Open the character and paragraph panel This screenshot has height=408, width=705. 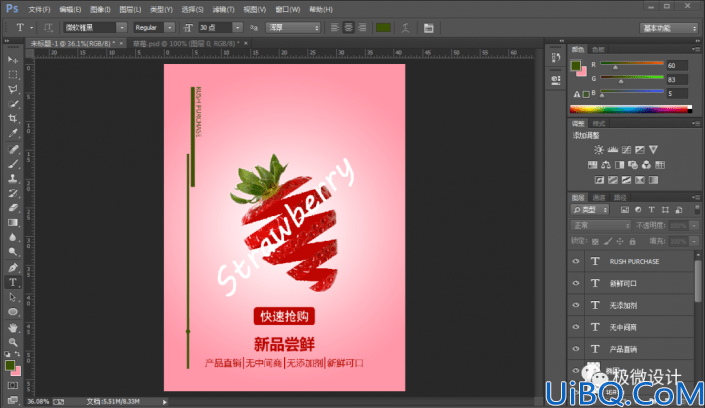tap(428, 28)
